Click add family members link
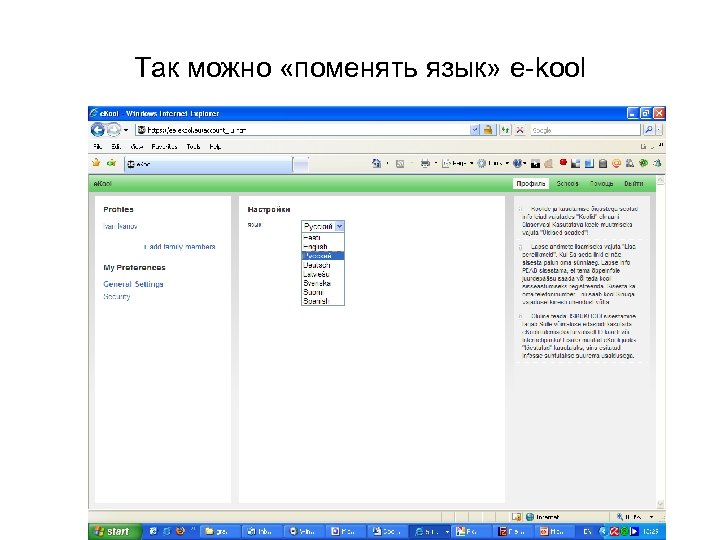Viewport: 720px width, 540px height. pyautogui.click(x=180, y=247)
